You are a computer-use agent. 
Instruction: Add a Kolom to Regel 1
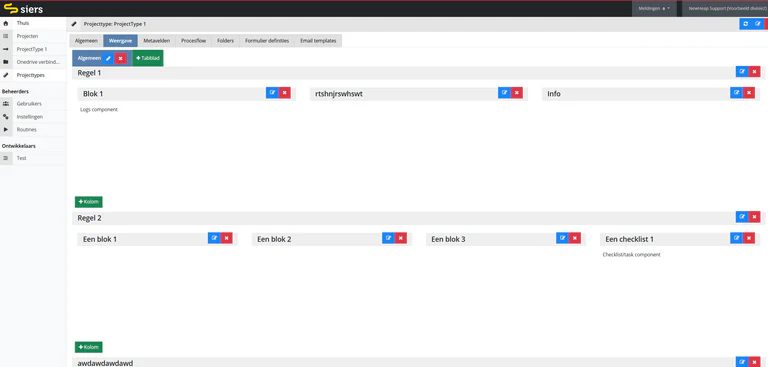89,202
